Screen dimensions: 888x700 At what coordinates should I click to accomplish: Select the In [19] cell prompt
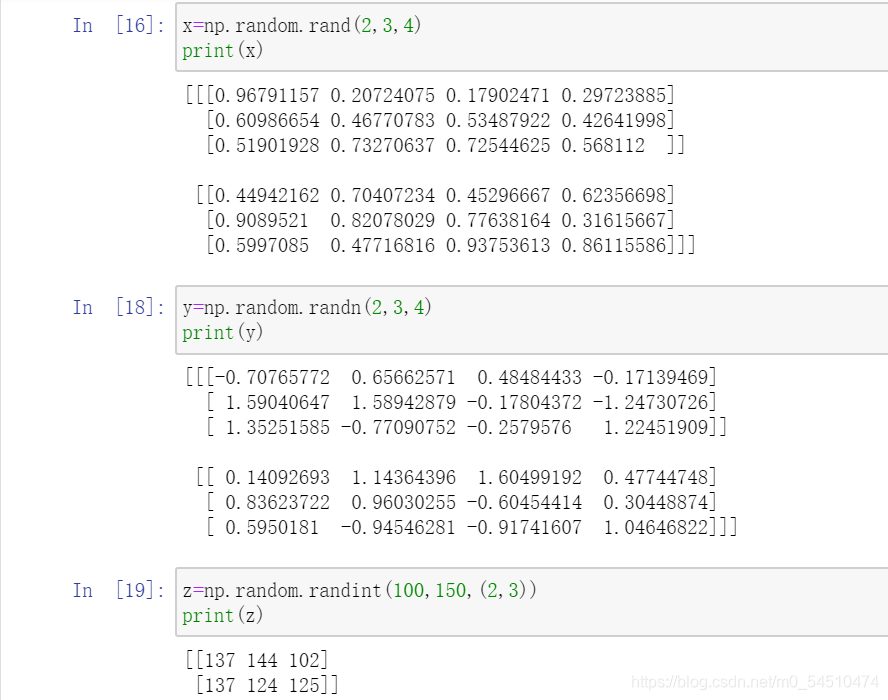click(118, 590)
